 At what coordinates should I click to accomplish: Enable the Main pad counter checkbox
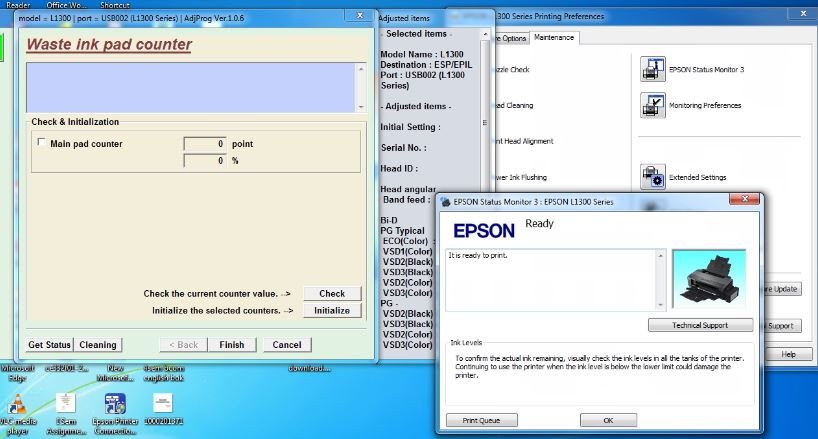(41, 142)
